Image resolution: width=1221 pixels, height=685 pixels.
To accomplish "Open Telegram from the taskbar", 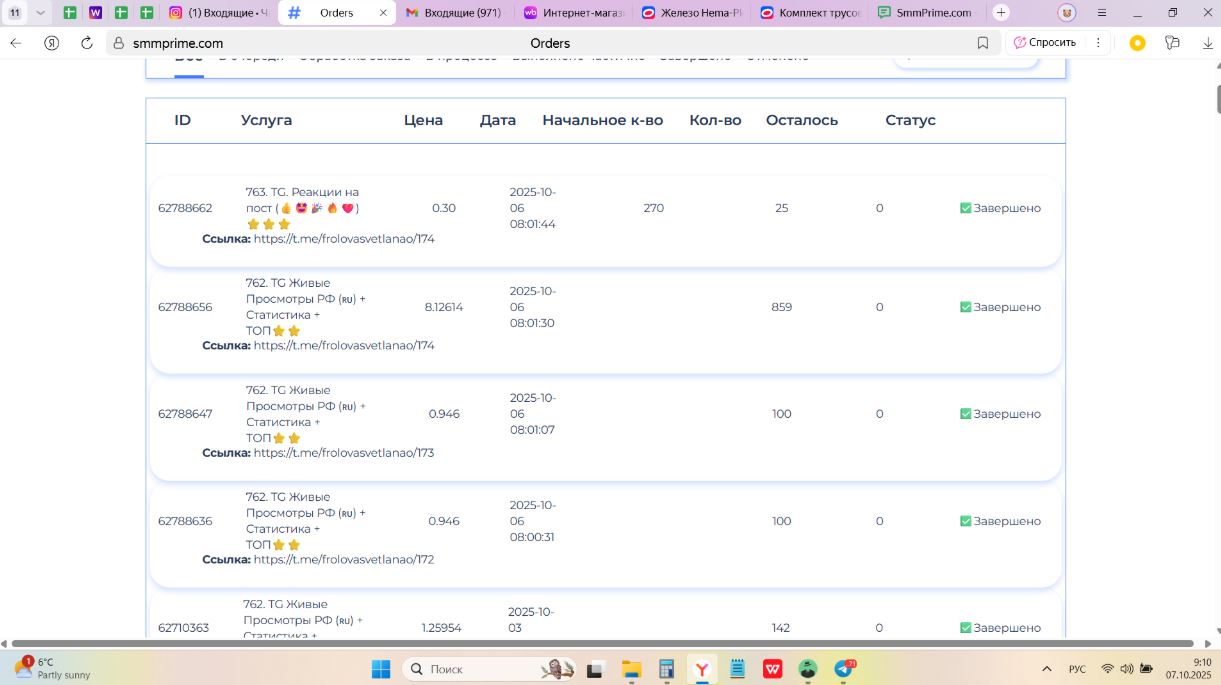I will tap(844, 669).
